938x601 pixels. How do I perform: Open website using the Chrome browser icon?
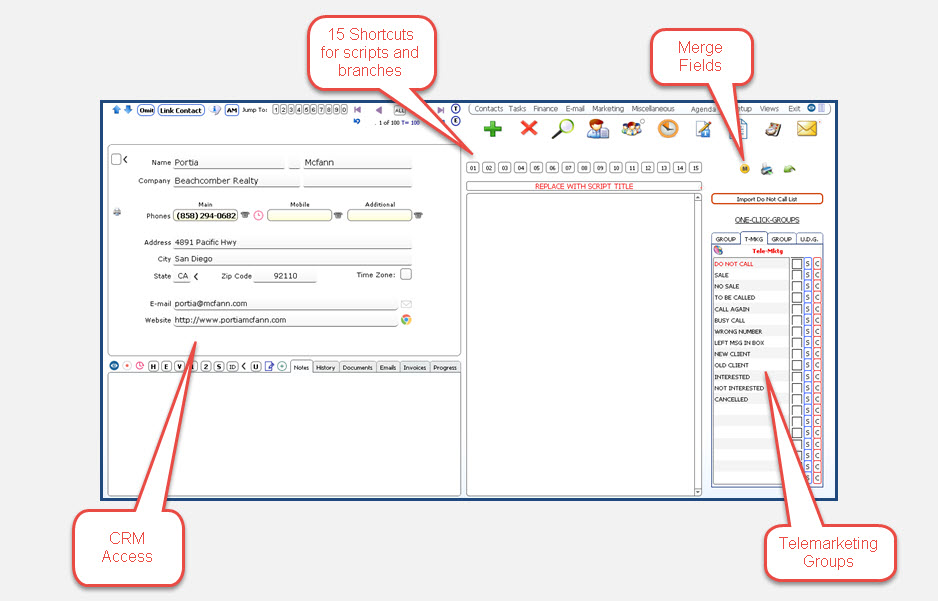pyautogui.click(x=406, y=320)
